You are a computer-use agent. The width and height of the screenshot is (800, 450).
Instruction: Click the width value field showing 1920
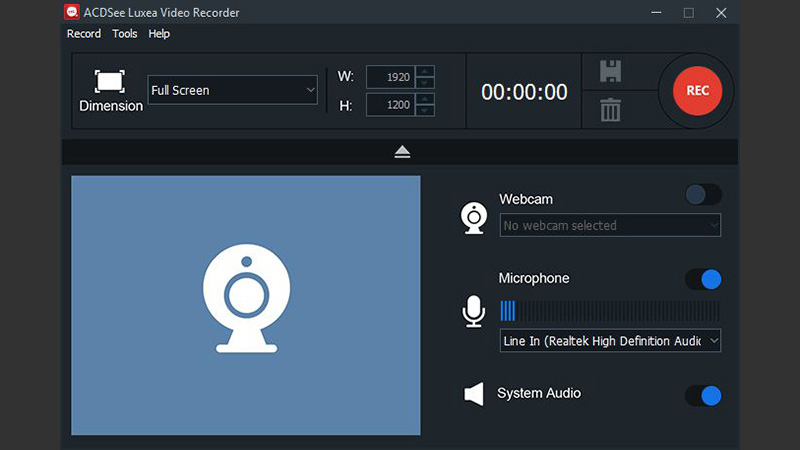click(389, 77)
